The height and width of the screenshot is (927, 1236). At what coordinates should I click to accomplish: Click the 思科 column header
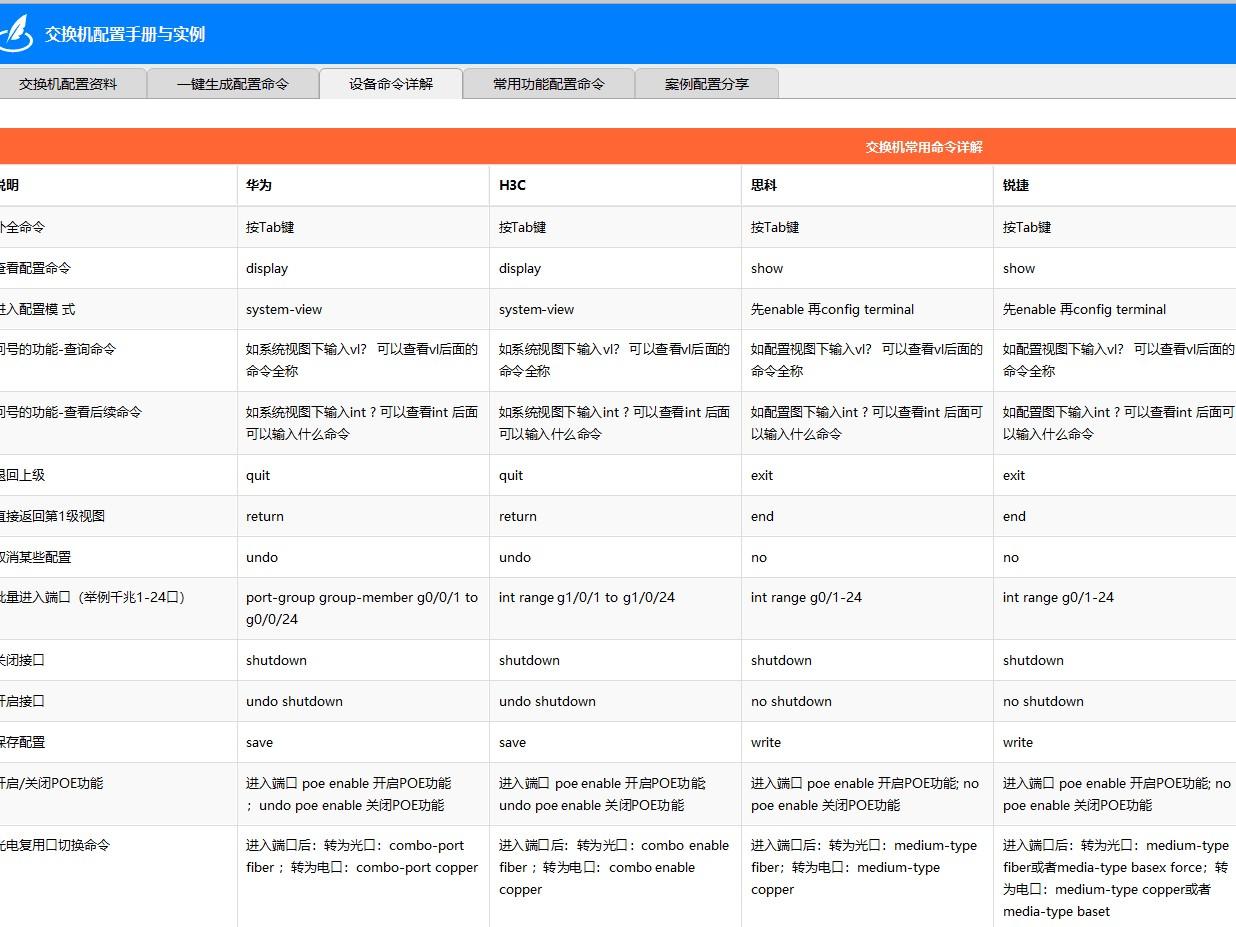pos(764,186)
